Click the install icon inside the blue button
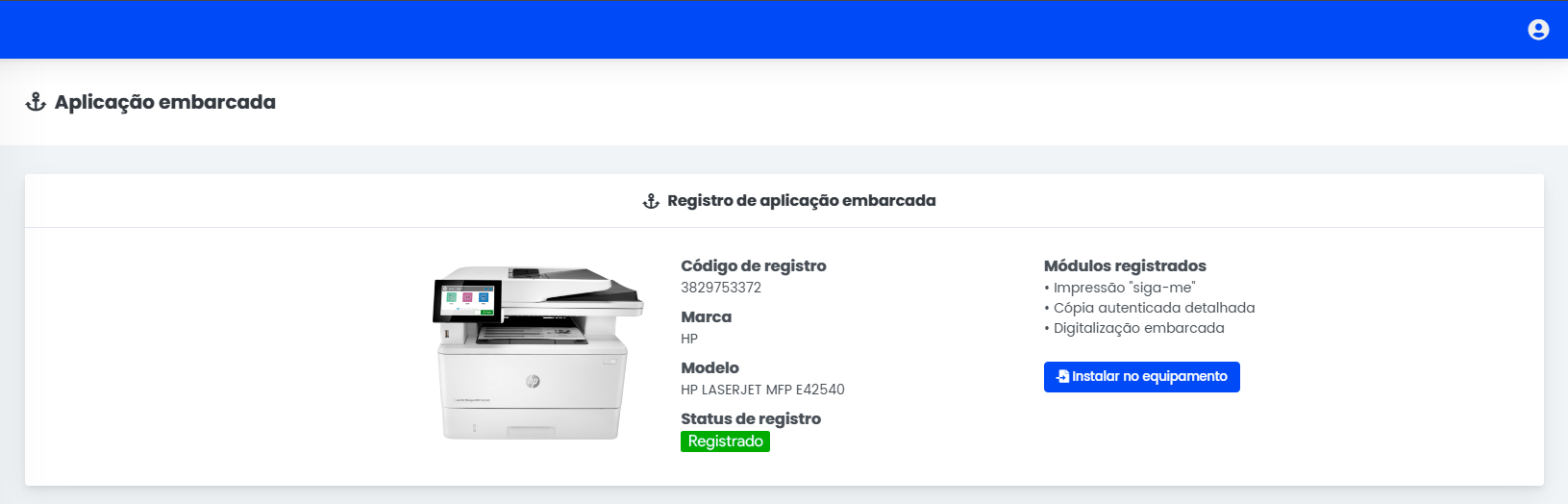 (x=1062, y=376)
